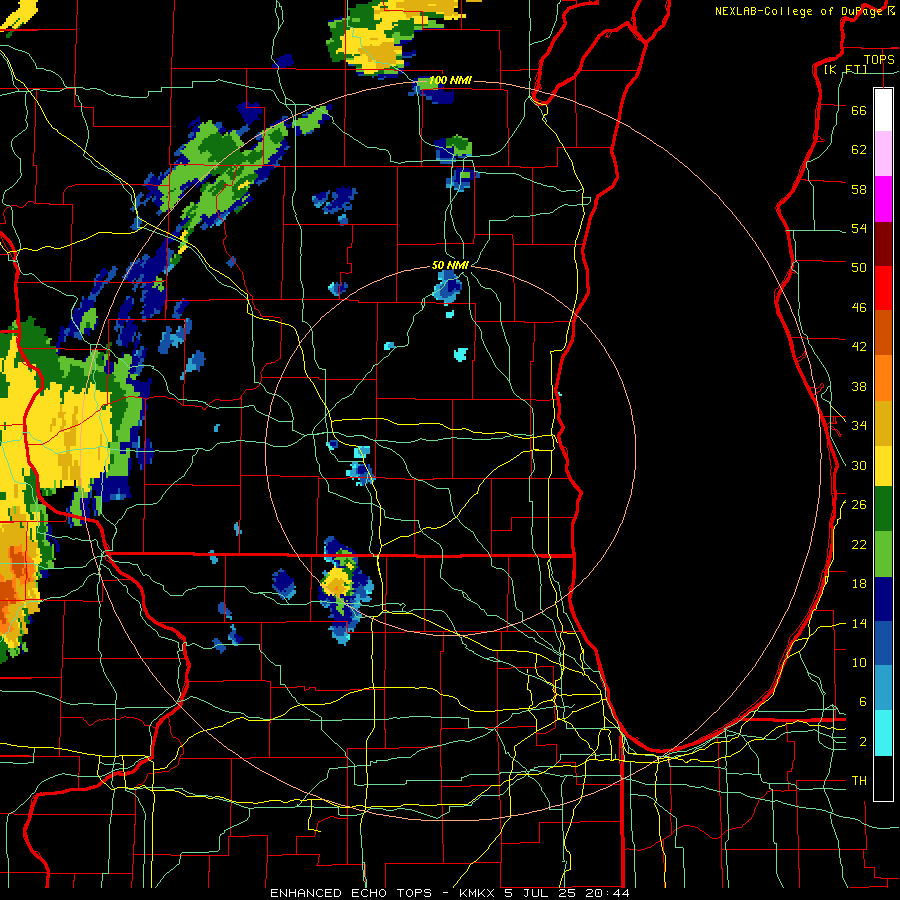Click the light green legend swatch
The width and height of the screenshot is (900, 900).
883,553
